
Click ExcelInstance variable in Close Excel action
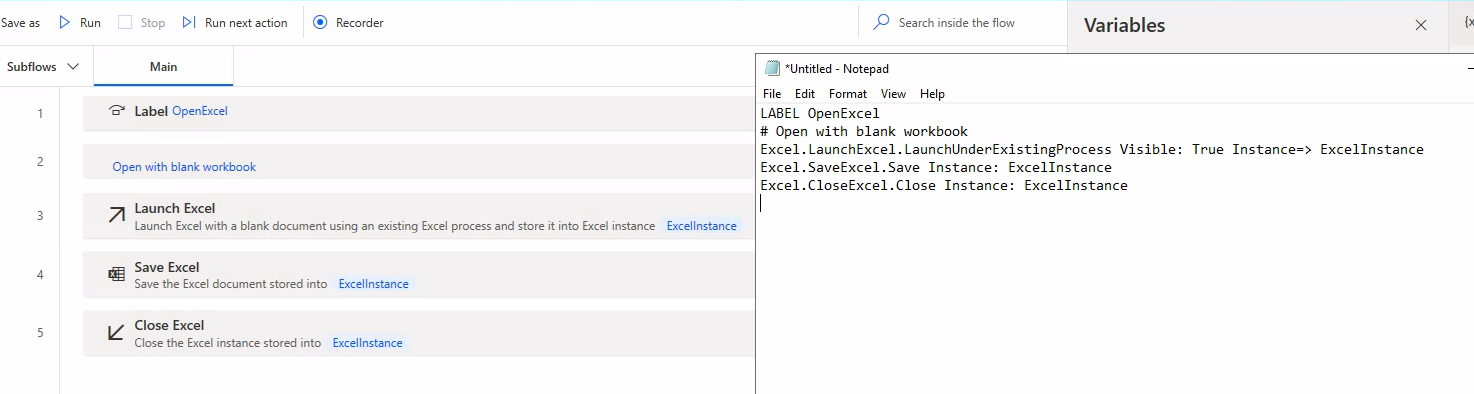[x=367, y=343]
